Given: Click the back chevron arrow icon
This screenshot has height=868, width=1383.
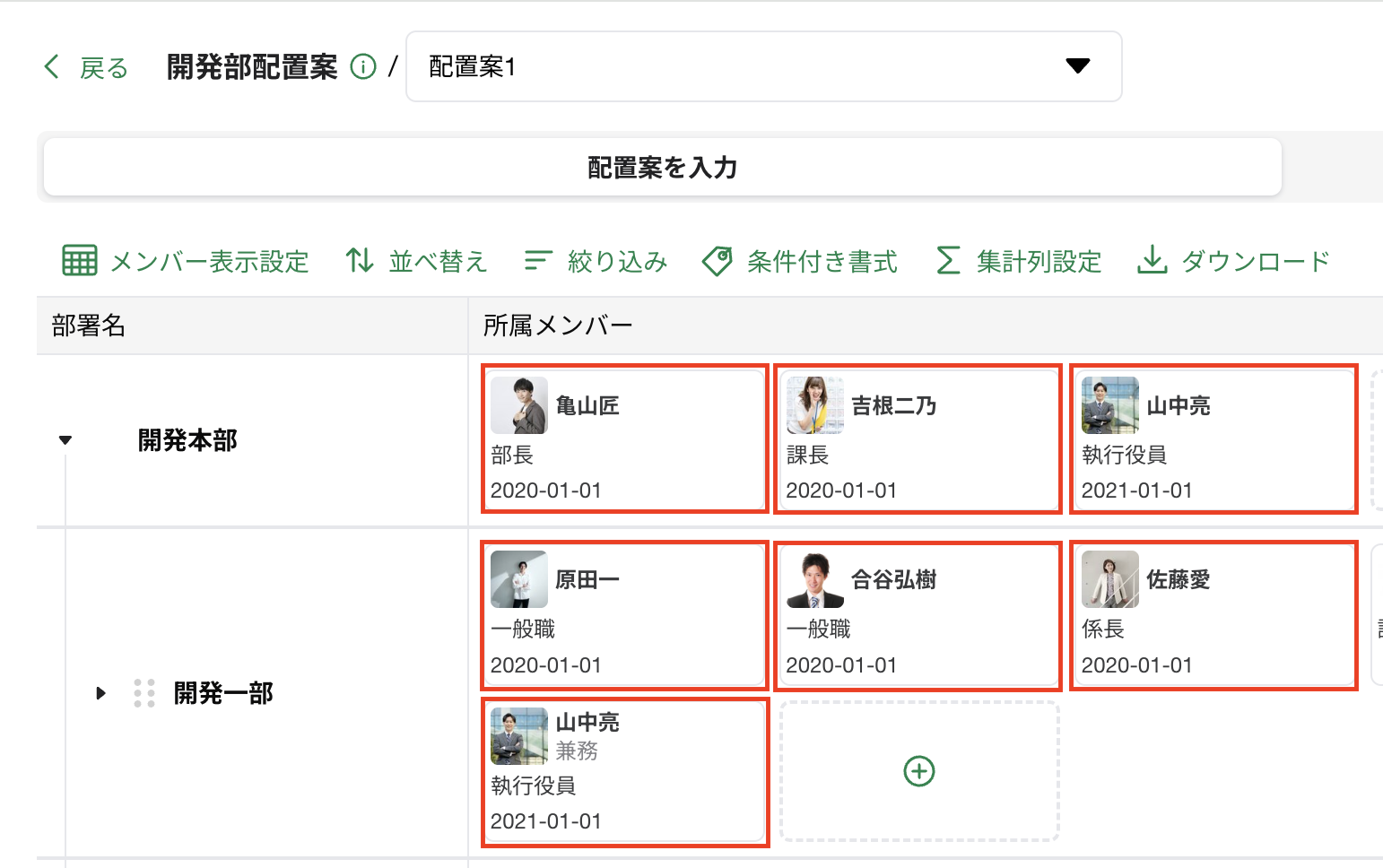Looking at the screenshot, I should point(52,66).
